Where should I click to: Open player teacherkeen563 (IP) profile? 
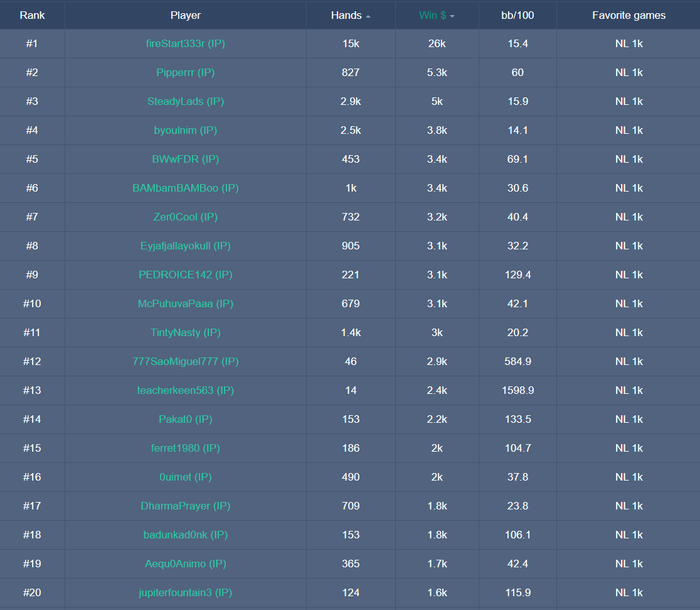(x=185, y=390)
